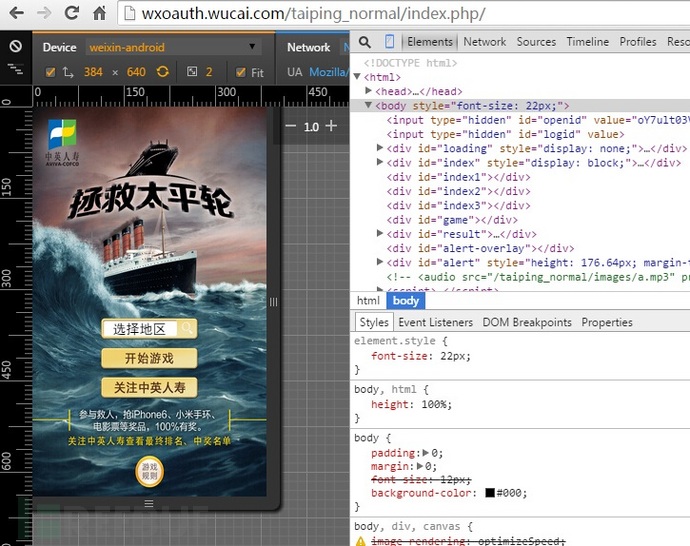The image size is (690, 546).
Task: Toggle device mode phone icon
Action: (389, 41)
